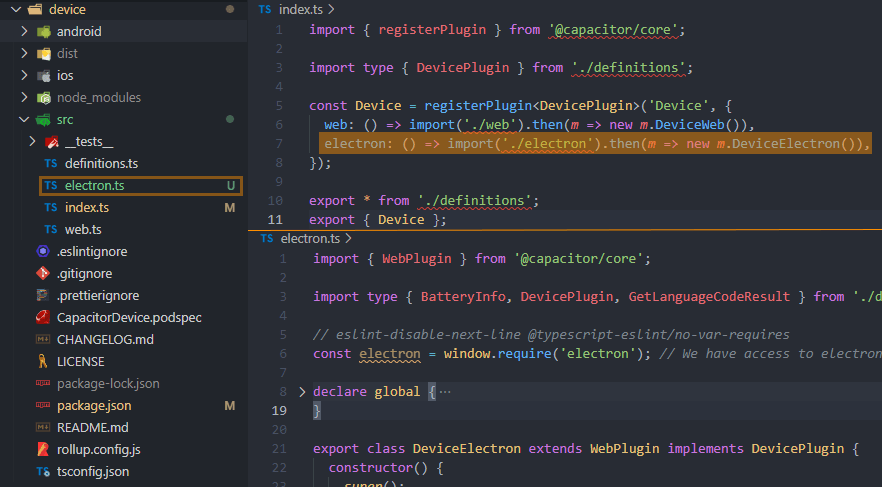Select the android folder row
Viewport: 882px width, 487px height.
(x=123, y=31)
